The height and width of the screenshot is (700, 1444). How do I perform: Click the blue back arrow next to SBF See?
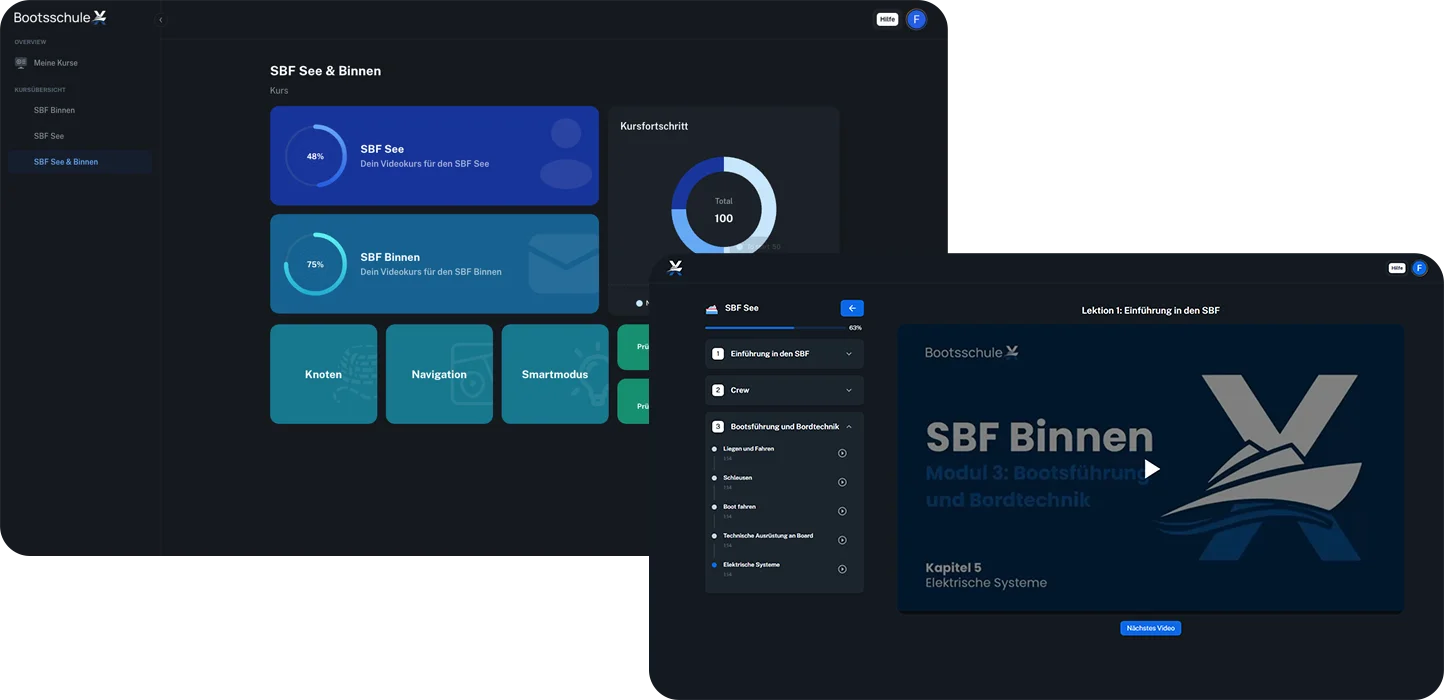(x=852, y=308)
